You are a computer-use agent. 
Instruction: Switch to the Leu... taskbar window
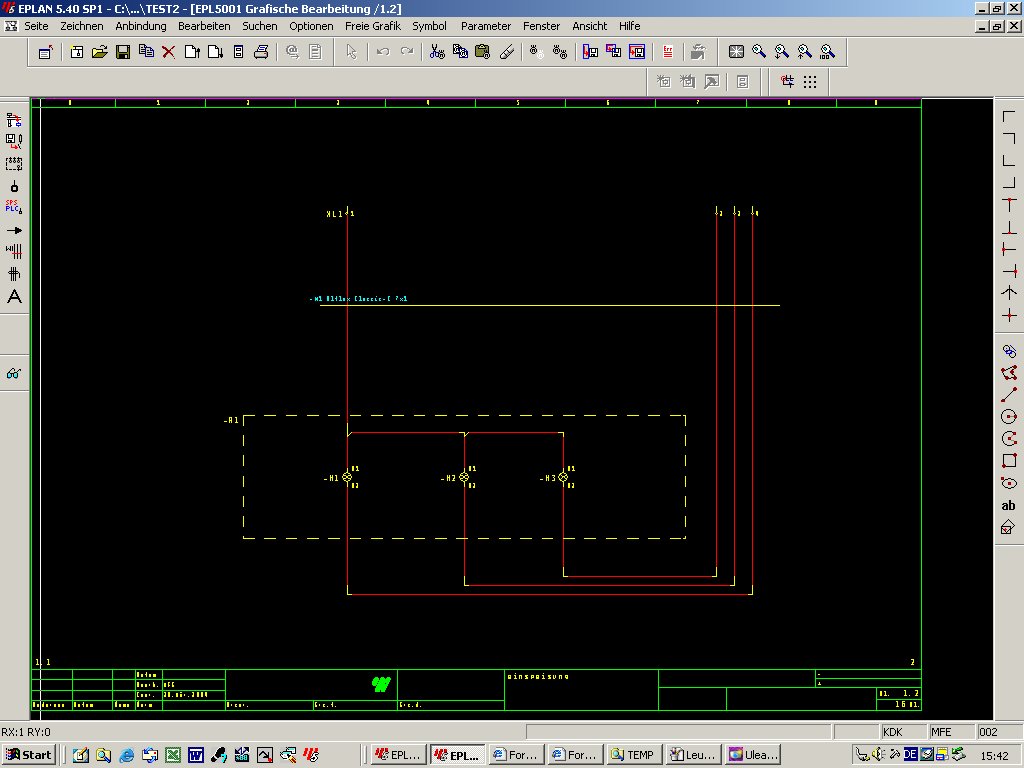tap(692, 755)
